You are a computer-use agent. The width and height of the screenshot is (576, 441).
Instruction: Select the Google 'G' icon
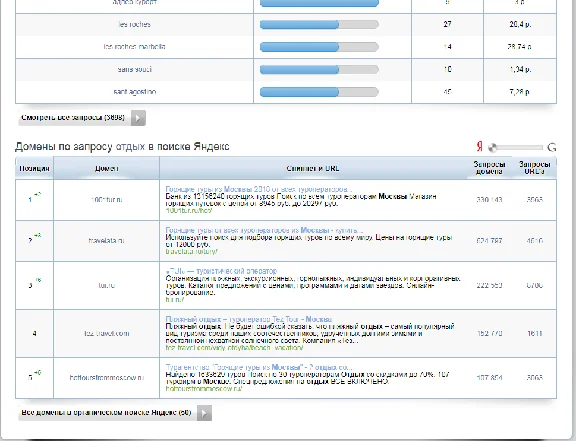click(x=551, y=147)
